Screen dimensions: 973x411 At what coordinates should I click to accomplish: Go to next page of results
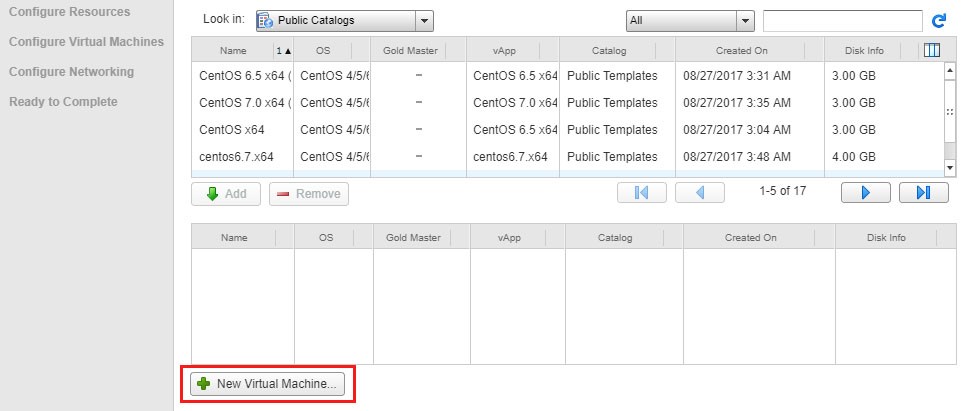click(x=866, y=193)
